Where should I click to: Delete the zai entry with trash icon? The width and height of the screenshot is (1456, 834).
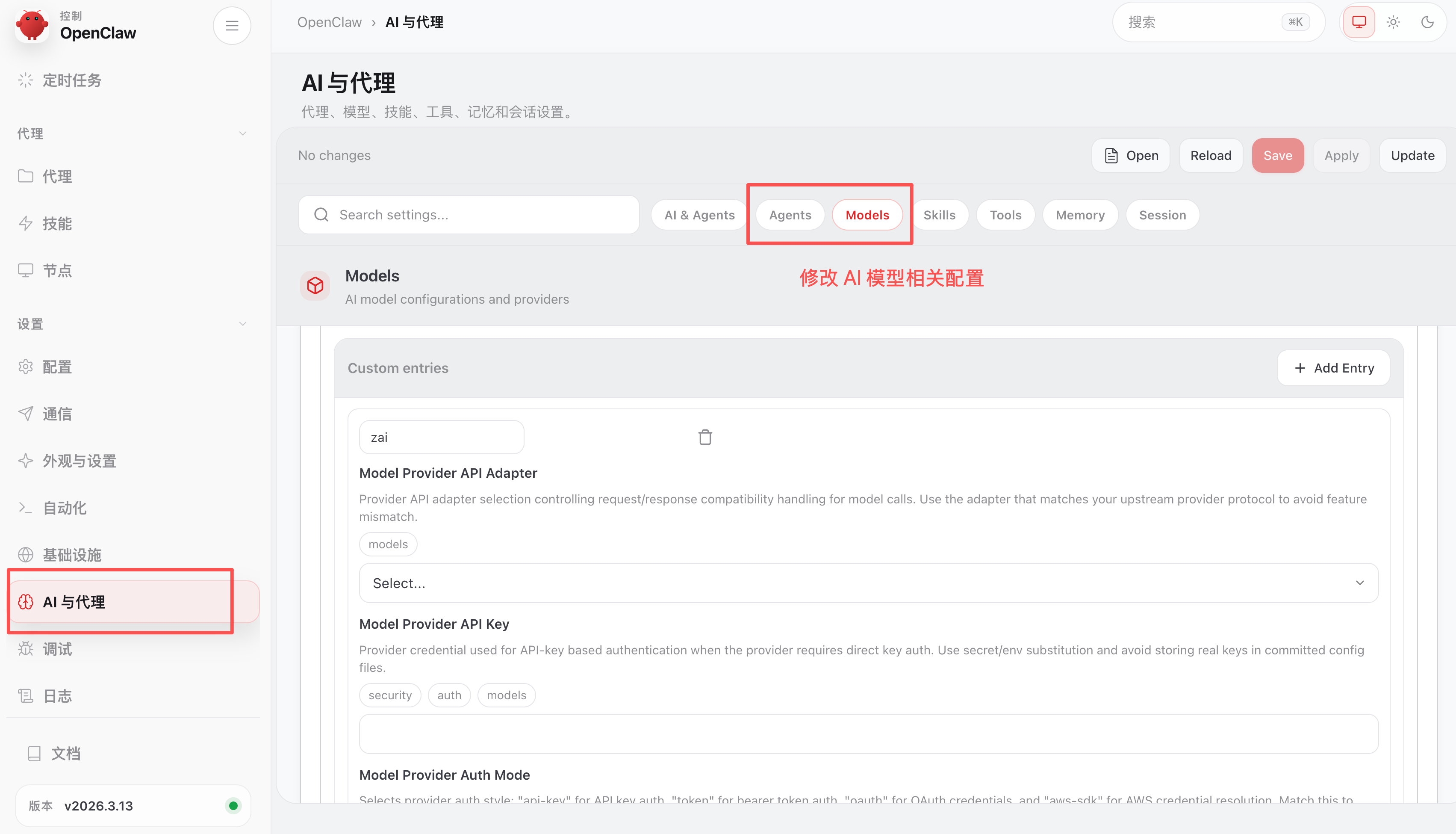pyautogui.click(x=705, y=438)
